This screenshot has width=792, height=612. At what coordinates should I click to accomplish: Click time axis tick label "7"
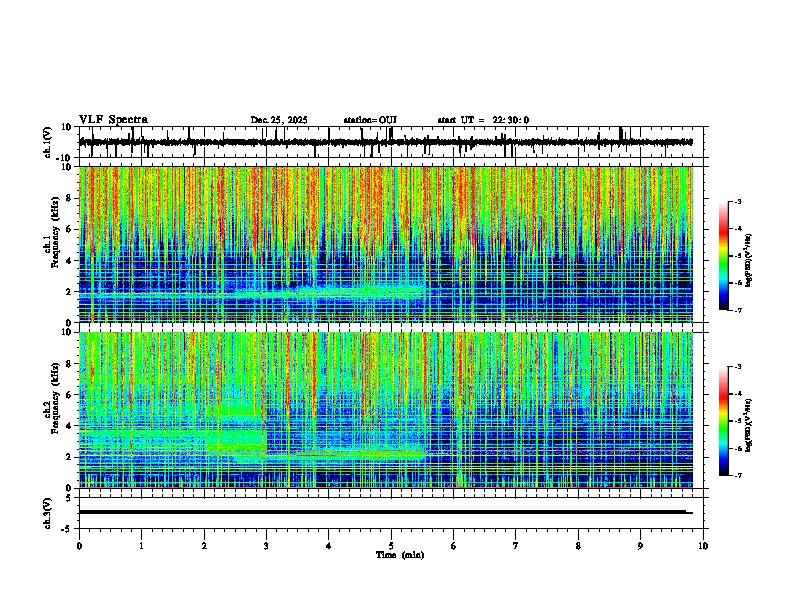pos(516,546)
